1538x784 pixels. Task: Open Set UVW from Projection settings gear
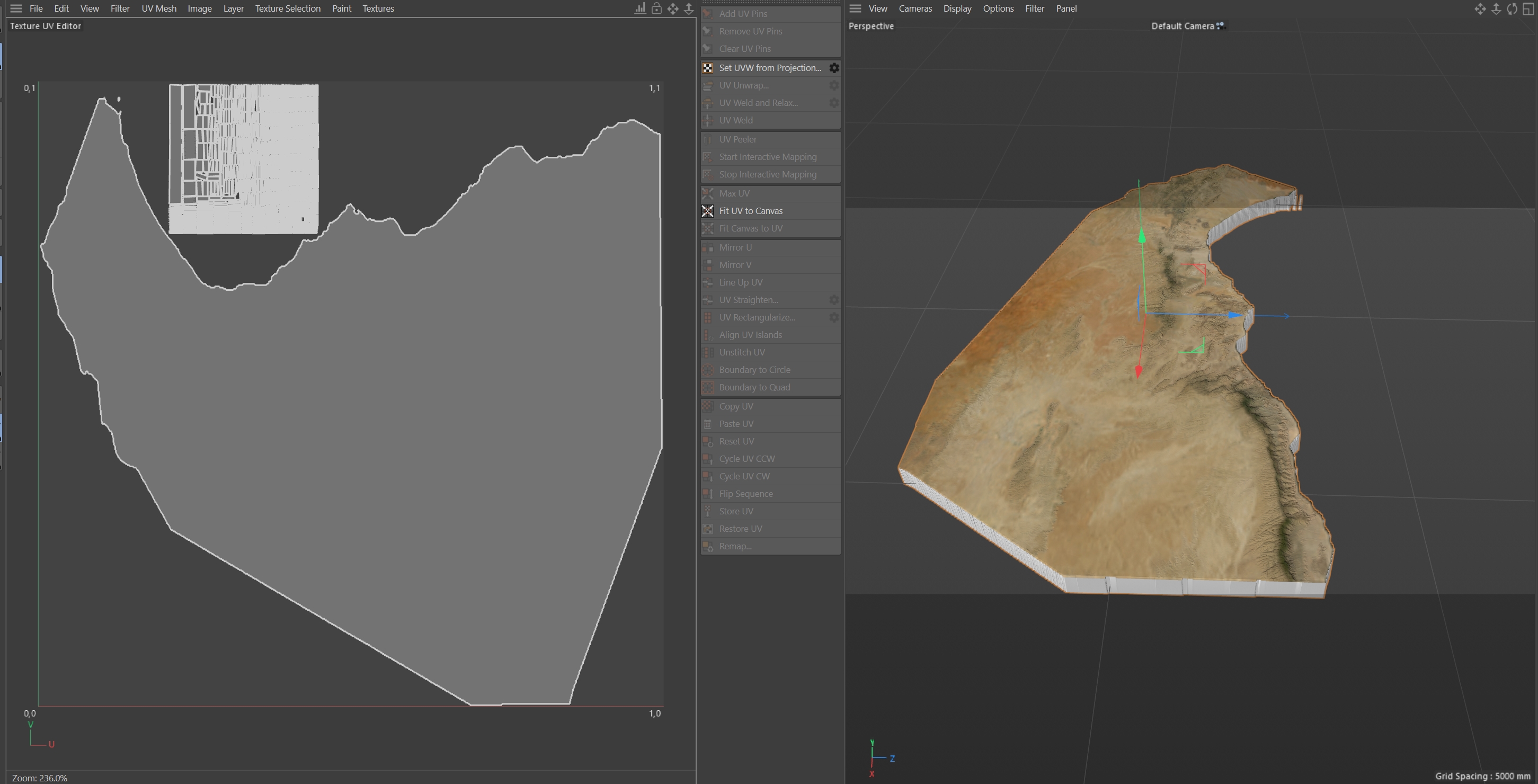pyautogui.click(x=834, y=68)
